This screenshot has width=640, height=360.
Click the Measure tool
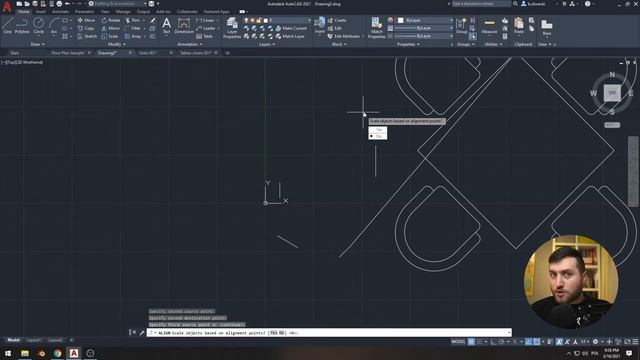click(489, 25)
